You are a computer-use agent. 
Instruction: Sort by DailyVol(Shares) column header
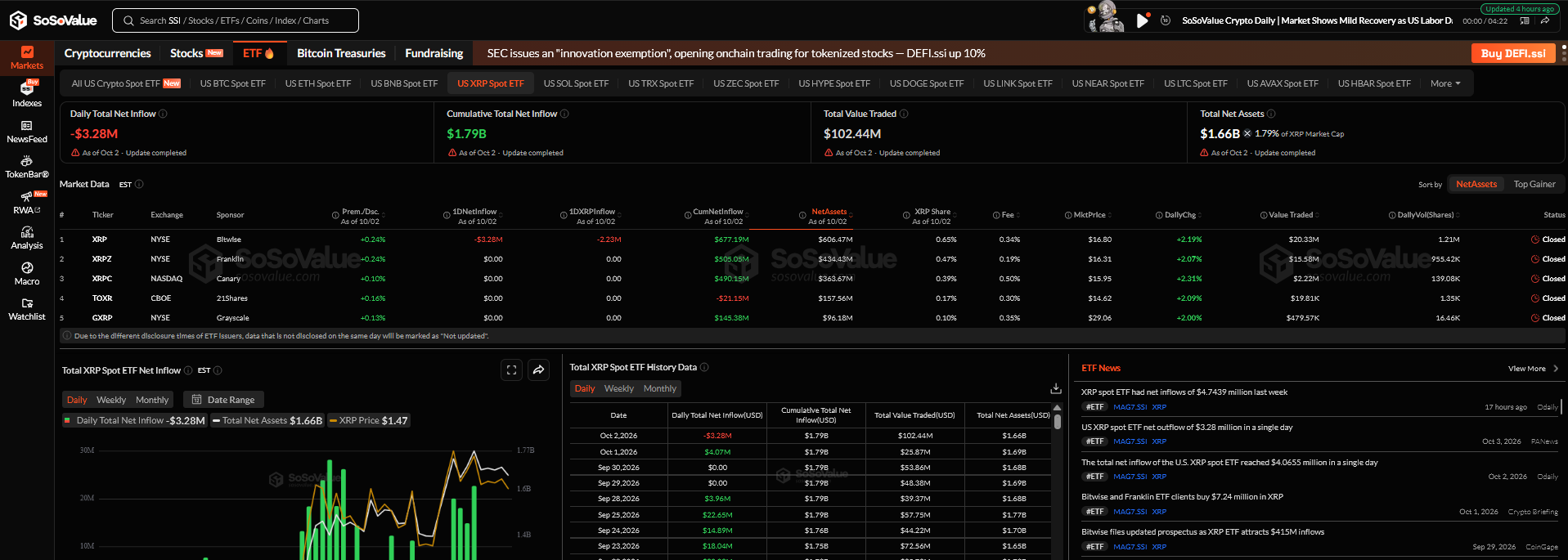tap(1424, 215)
